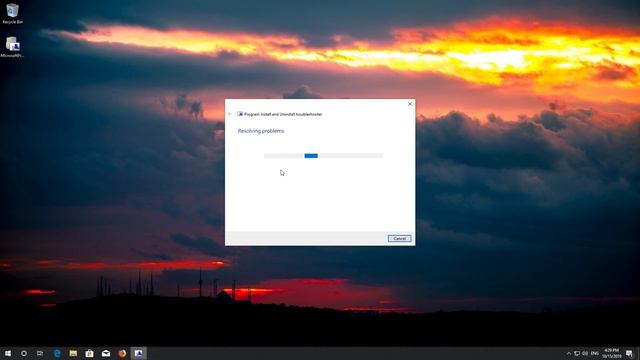Click the "Resolving problems" heading

(x=261, y=131)
